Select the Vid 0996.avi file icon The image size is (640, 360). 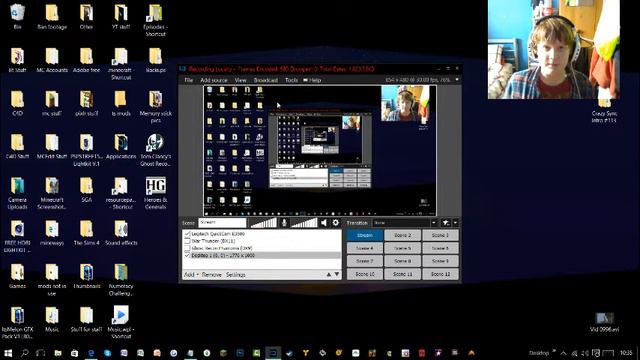(x=604, y=322)
